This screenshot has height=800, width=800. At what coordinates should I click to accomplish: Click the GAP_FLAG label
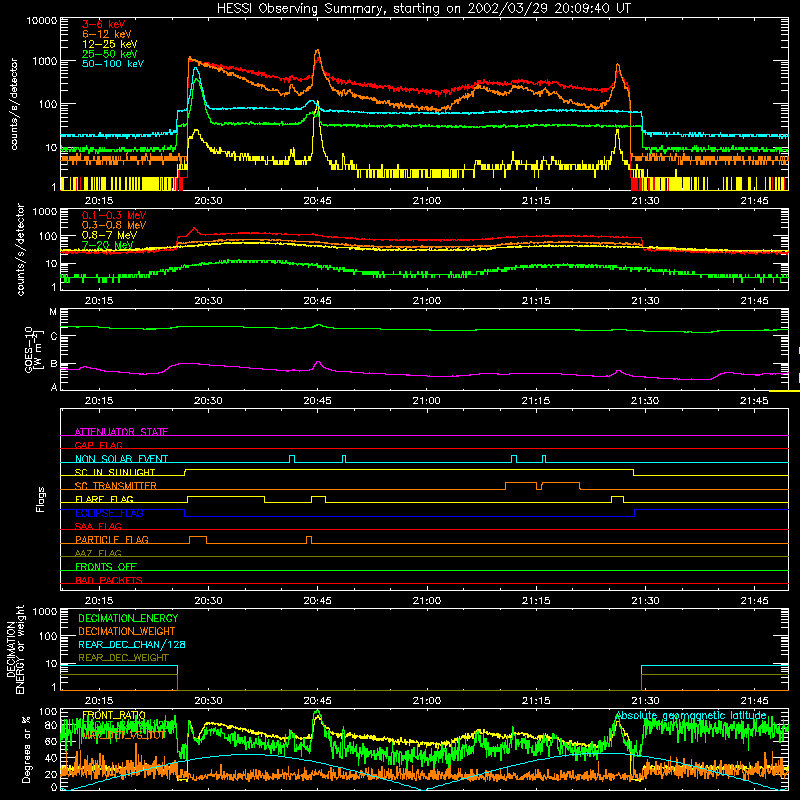pos(98,445)
